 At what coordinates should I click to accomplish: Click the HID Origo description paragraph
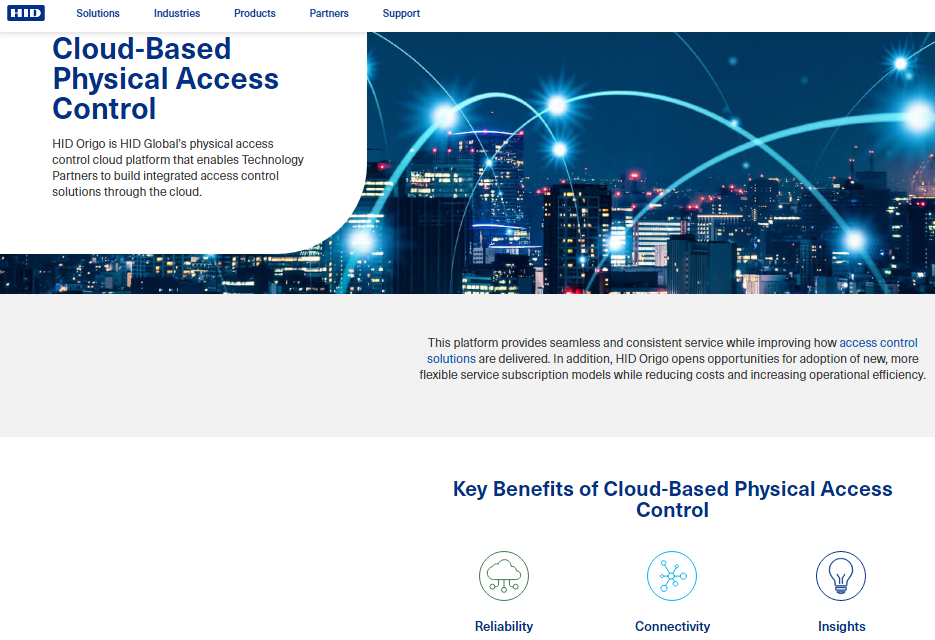[x=178, y=168]
